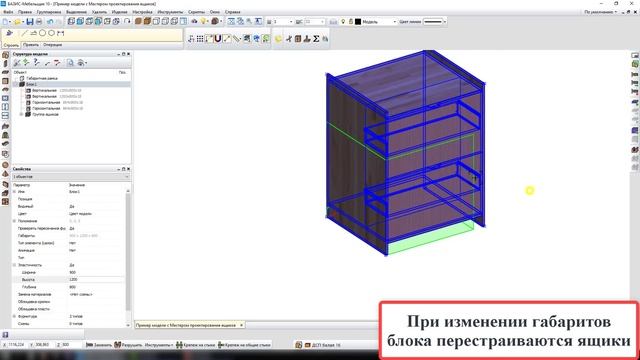This screenshot has width=640, height=360.
Task: Click the Высота value 1200 field
Action: click(x=96, y=280)
